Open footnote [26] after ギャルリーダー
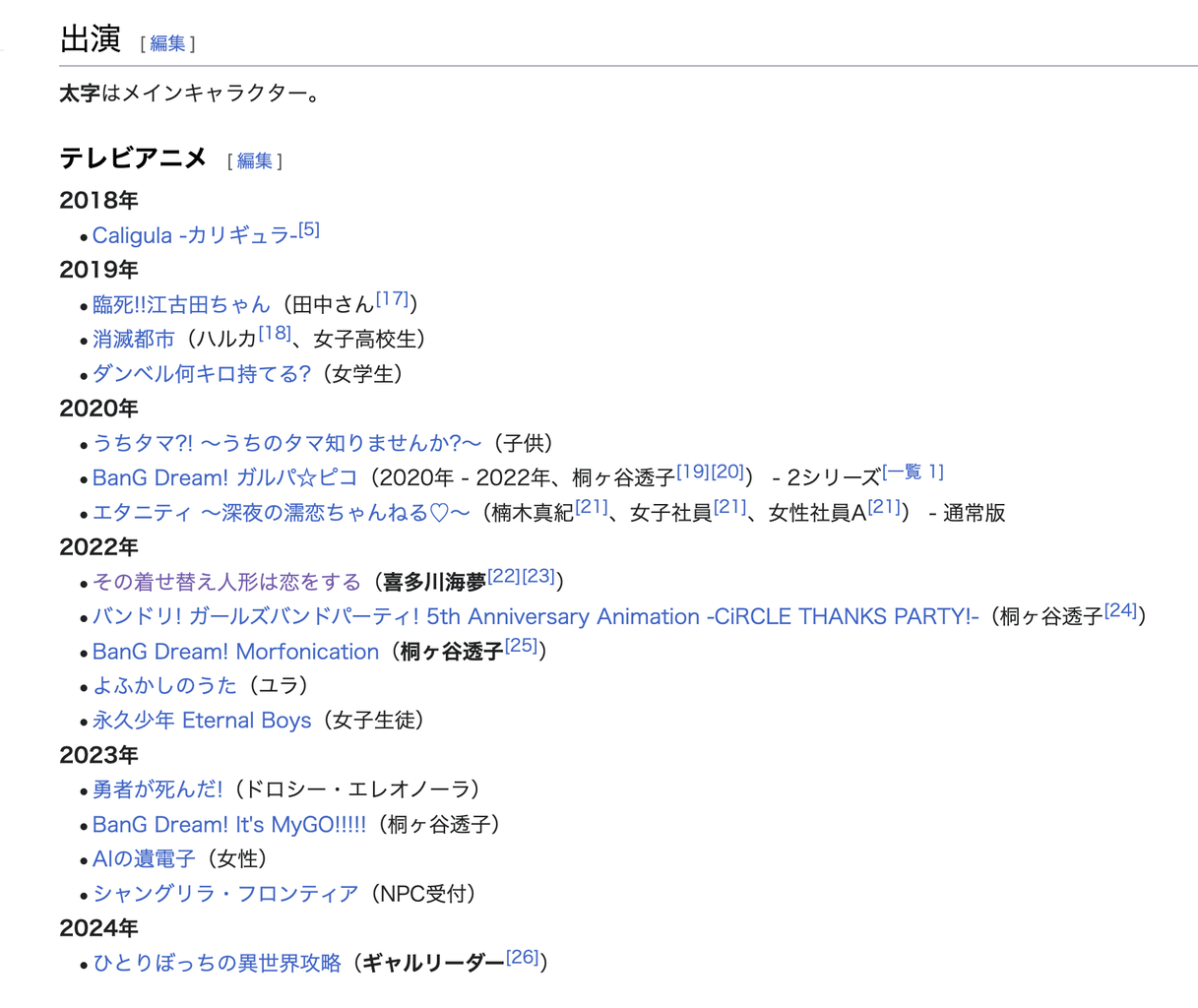This screenshot has height=1008, width=1198. coord(523,957)
